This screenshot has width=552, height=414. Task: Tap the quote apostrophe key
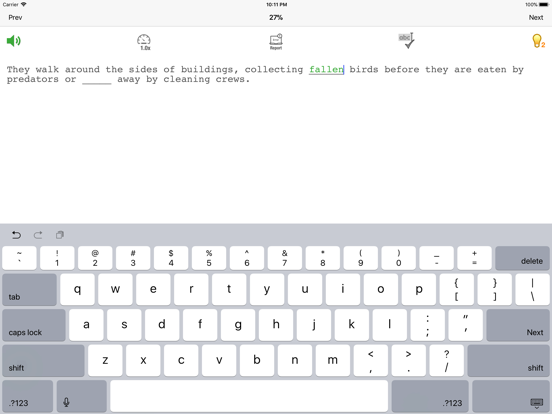point(466,325)
